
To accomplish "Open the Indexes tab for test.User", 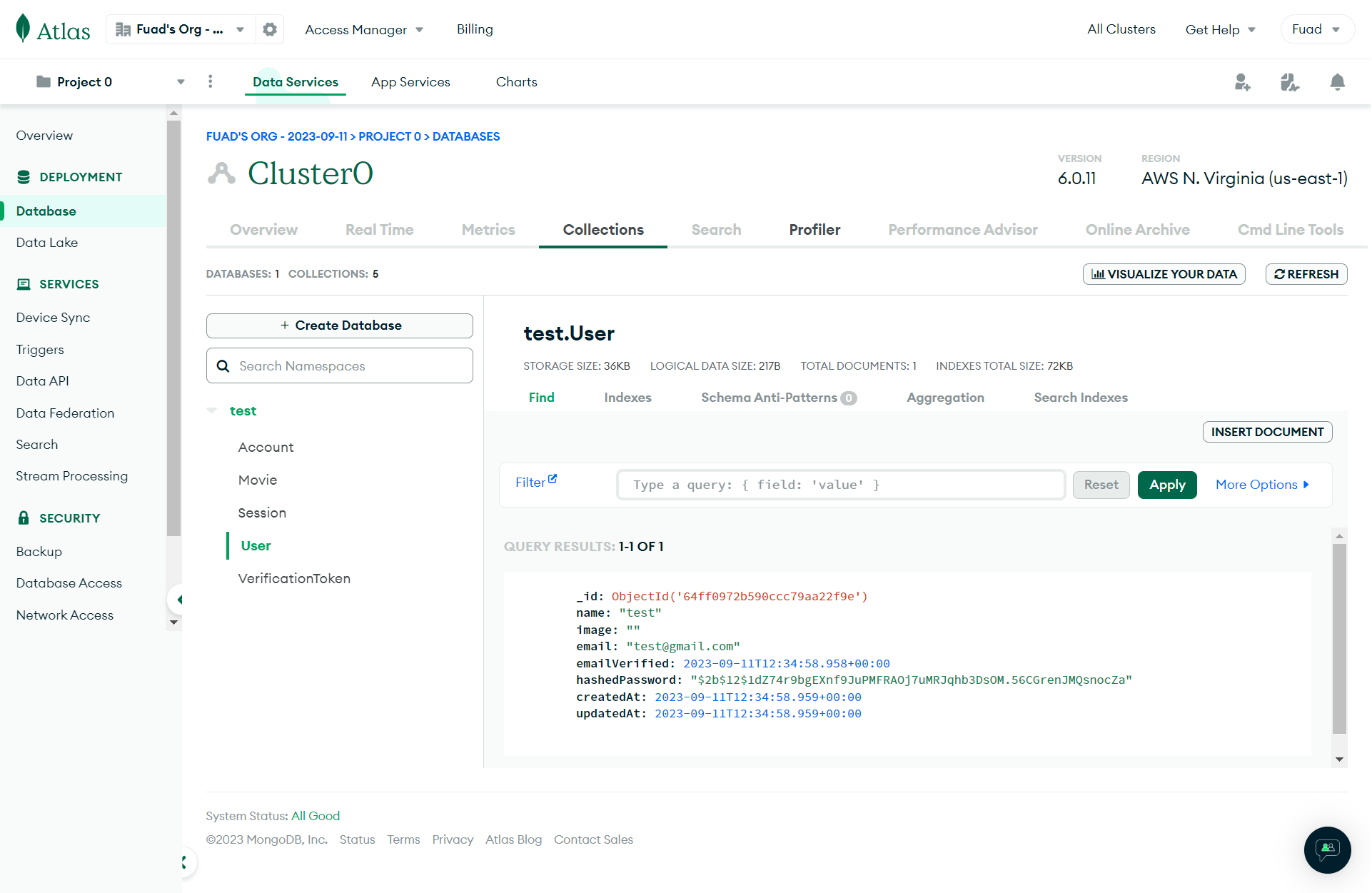I will click(627, 398).
